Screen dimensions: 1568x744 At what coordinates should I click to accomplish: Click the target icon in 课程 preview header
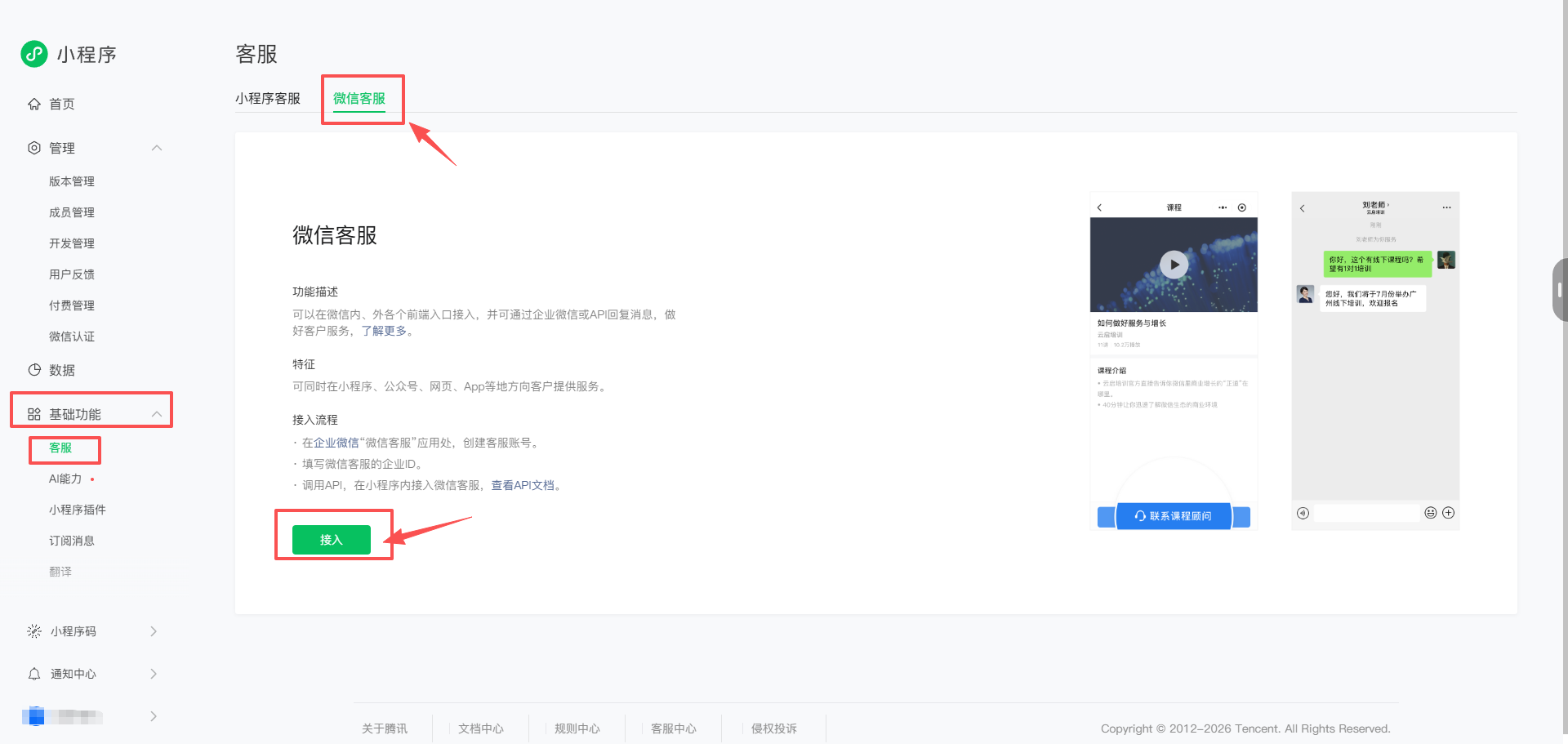point(1242,207)
